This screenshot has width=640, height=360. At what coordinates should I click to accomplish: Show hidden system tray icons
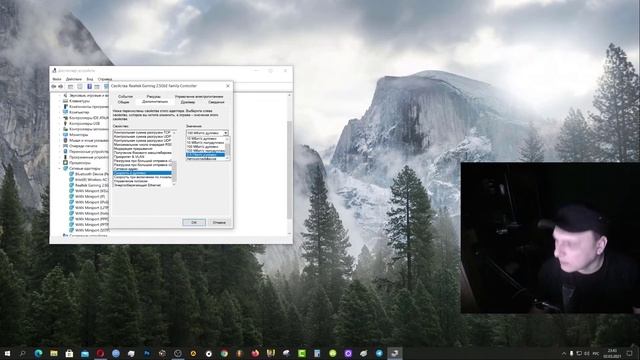tap(564, 353)
